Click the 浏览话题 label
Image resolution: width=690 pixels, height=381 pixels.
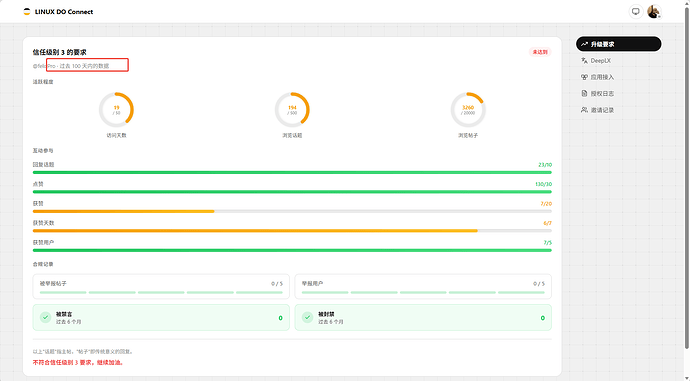pyautogui.click(x=292, y=136)
